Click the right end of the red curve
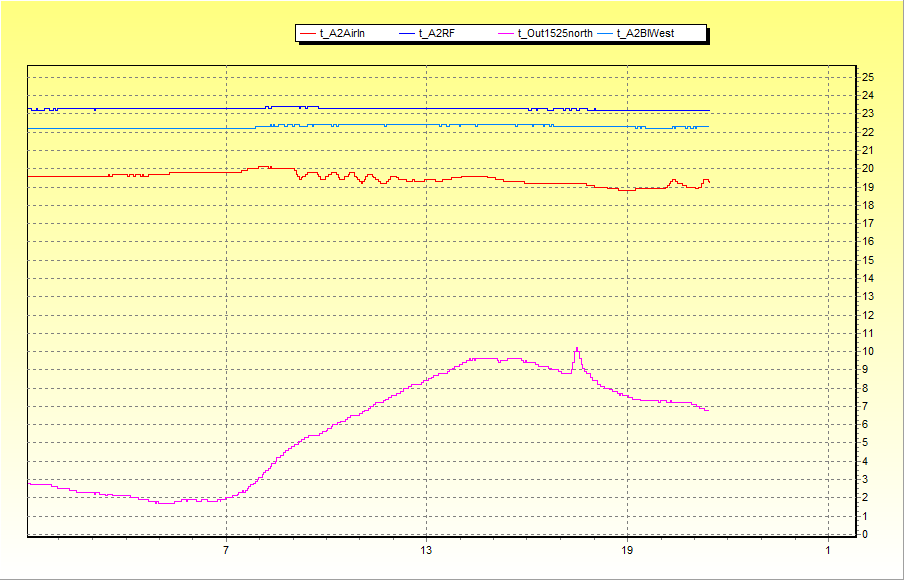Viewport: 904px width, 580px height. tap(708, 182)
